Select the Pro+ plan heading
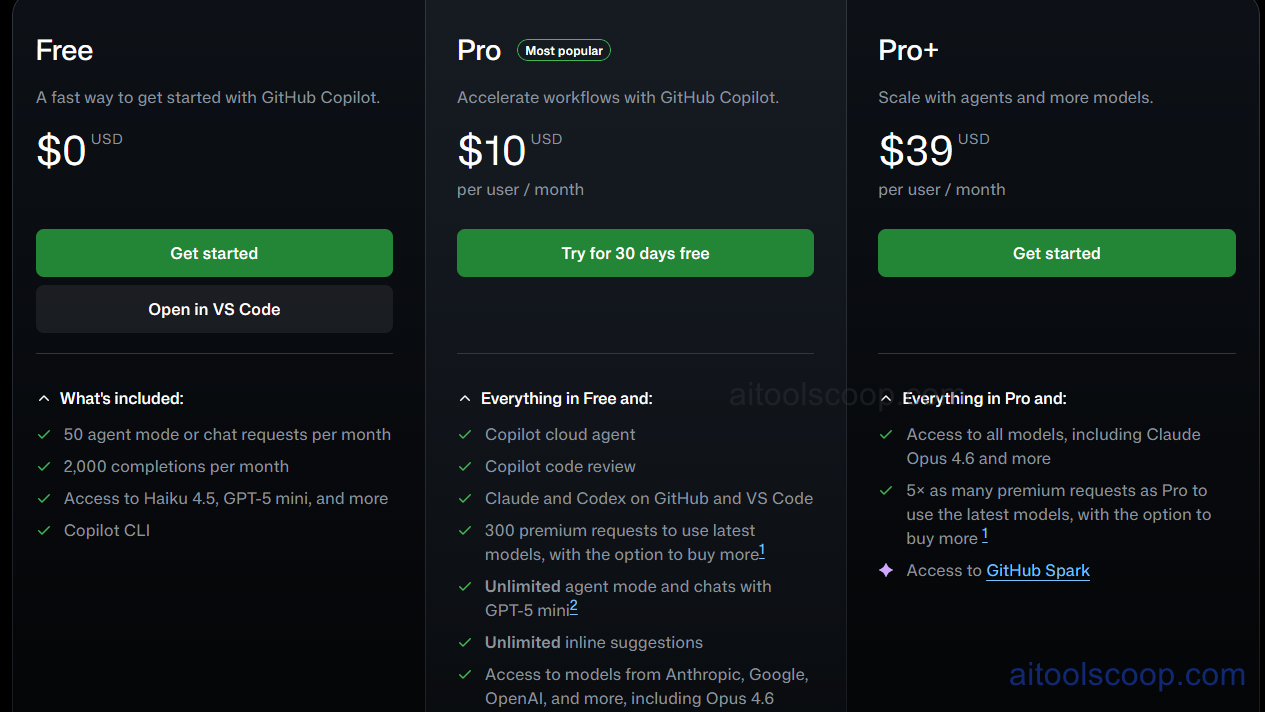Viewport: 1265px width, 712px height. 907,49
